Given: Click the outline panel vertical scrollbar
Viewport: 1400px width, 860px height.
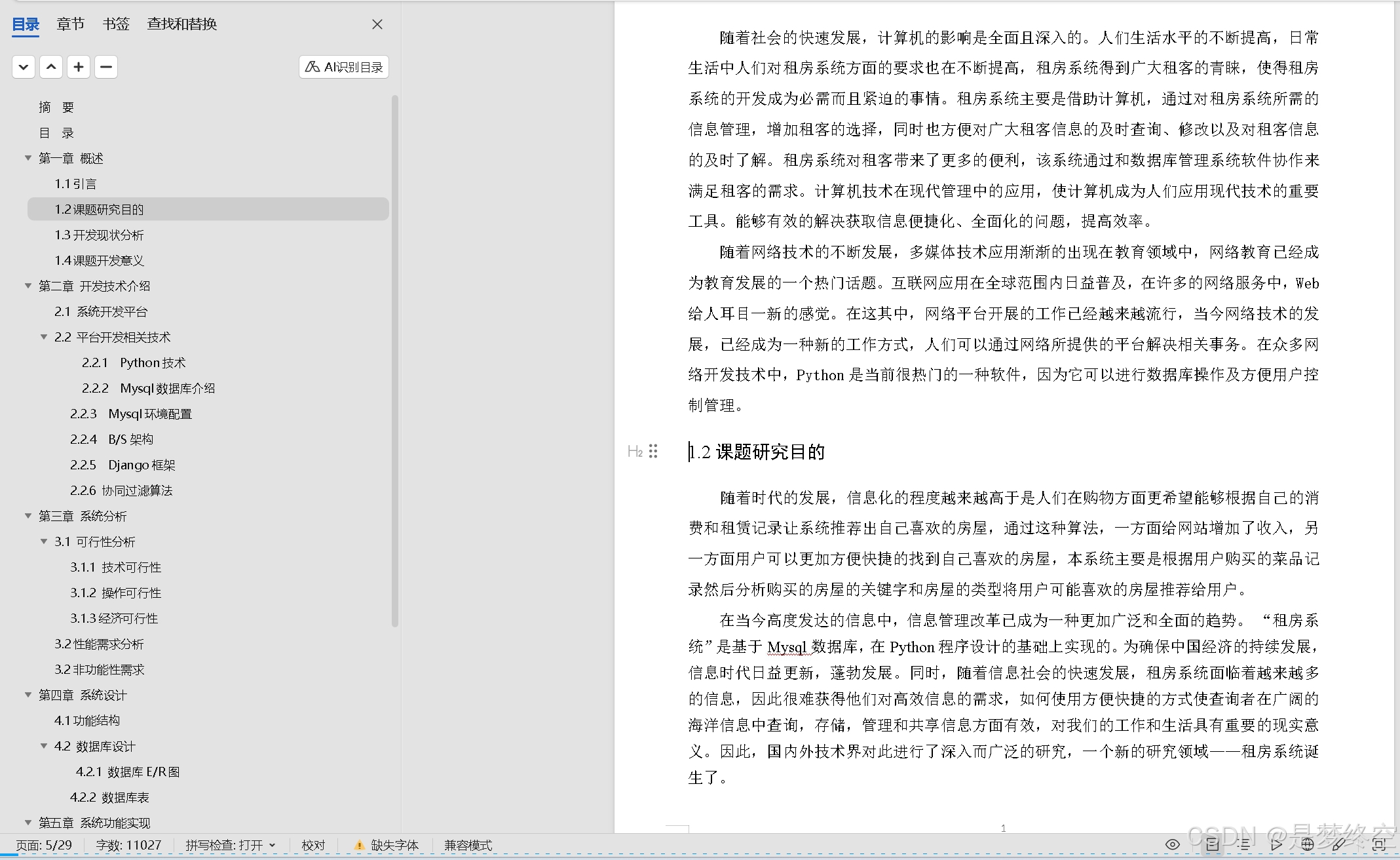Looking at the screenshot, I should (x=395, y=361).
